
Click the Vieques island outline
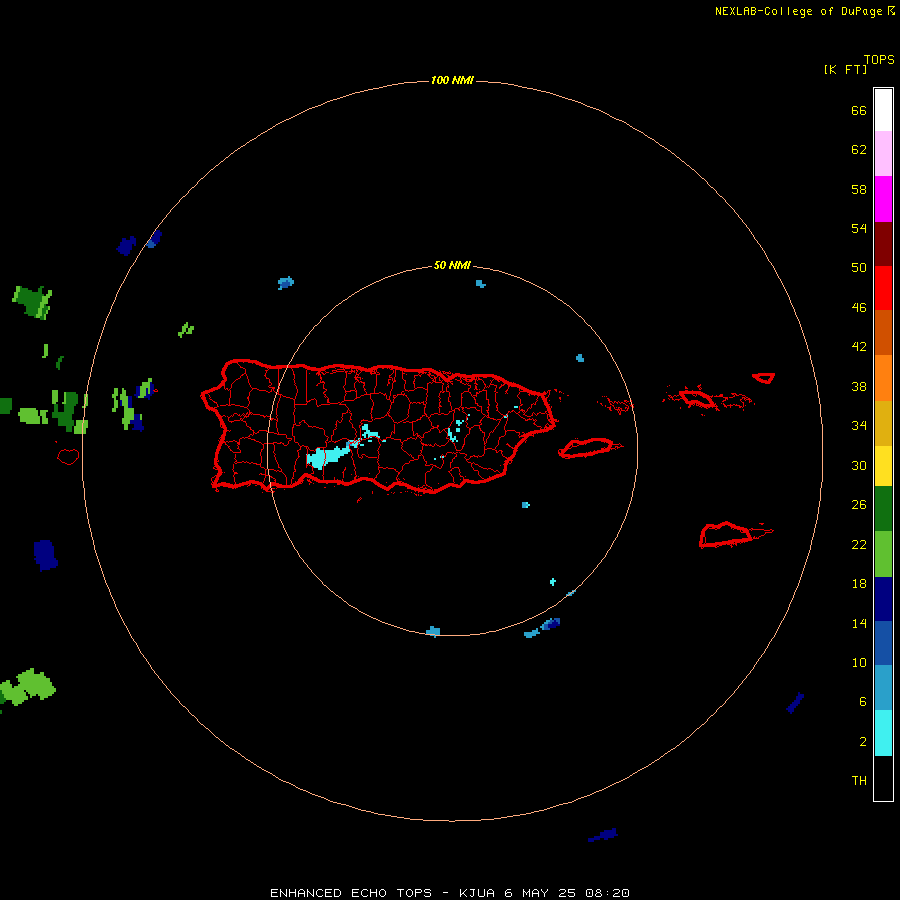(589, 448)
